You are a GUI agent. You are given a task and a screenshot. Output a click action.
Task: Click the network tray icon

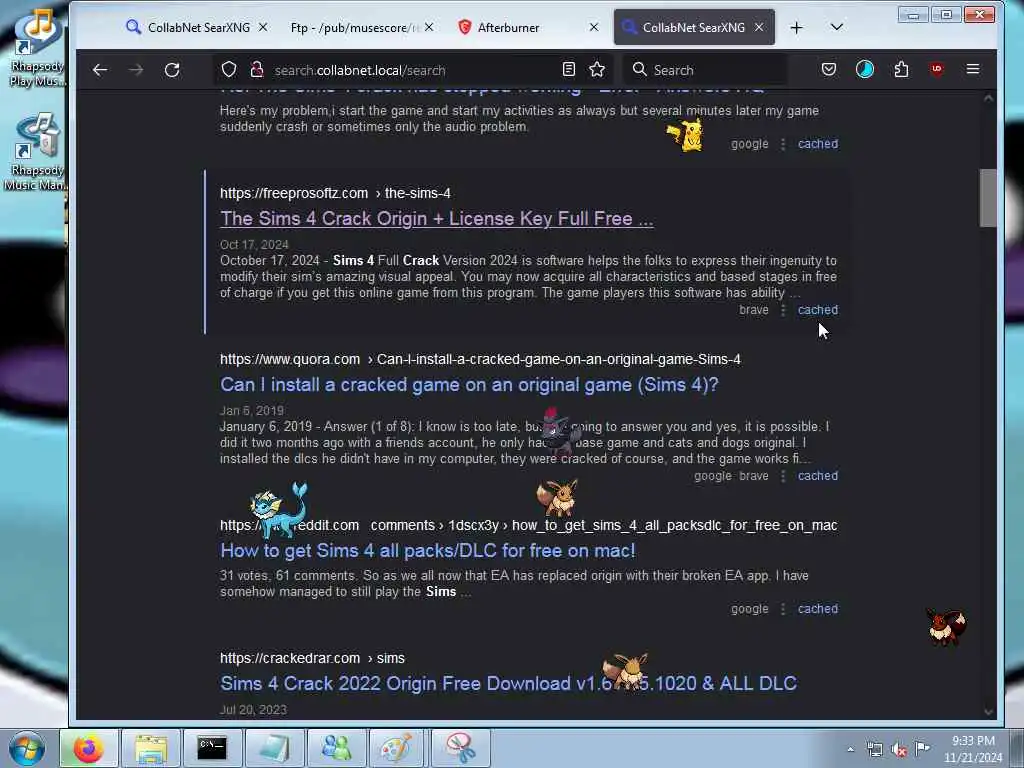(x=875, y=750)
